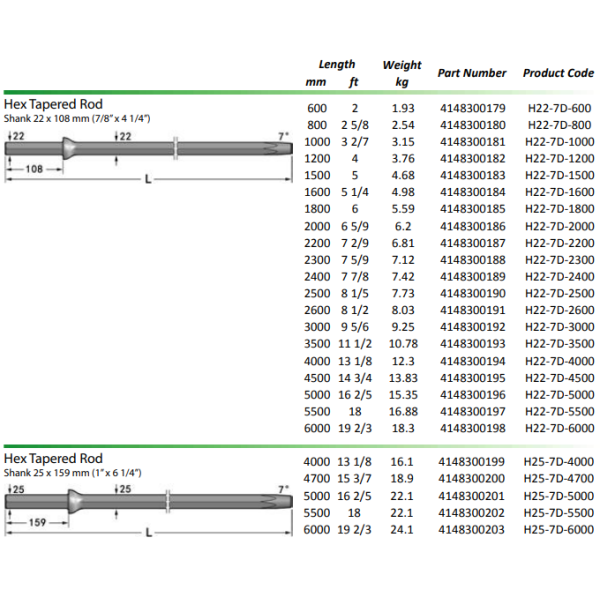Click the 108 shank length dimension
The width and height of the screenshot is (600, 600).
click(34, 169)
